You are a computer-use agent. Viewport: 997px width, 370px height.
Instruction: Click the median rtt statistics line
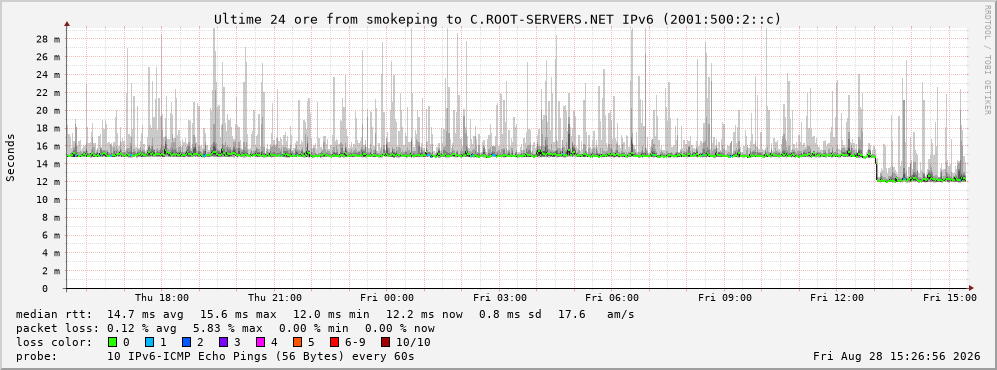(x=325, y=315)
